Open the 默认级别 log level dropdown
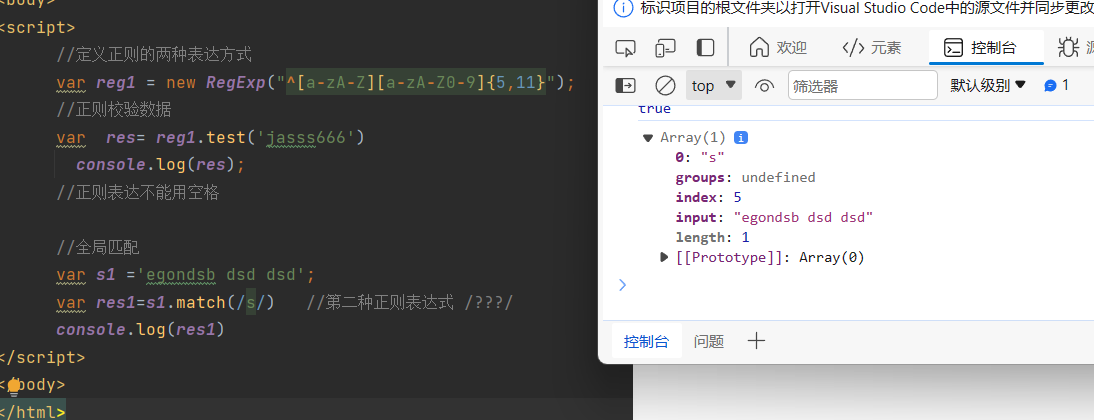This screenshot has width=1094, height=420. 988,85
